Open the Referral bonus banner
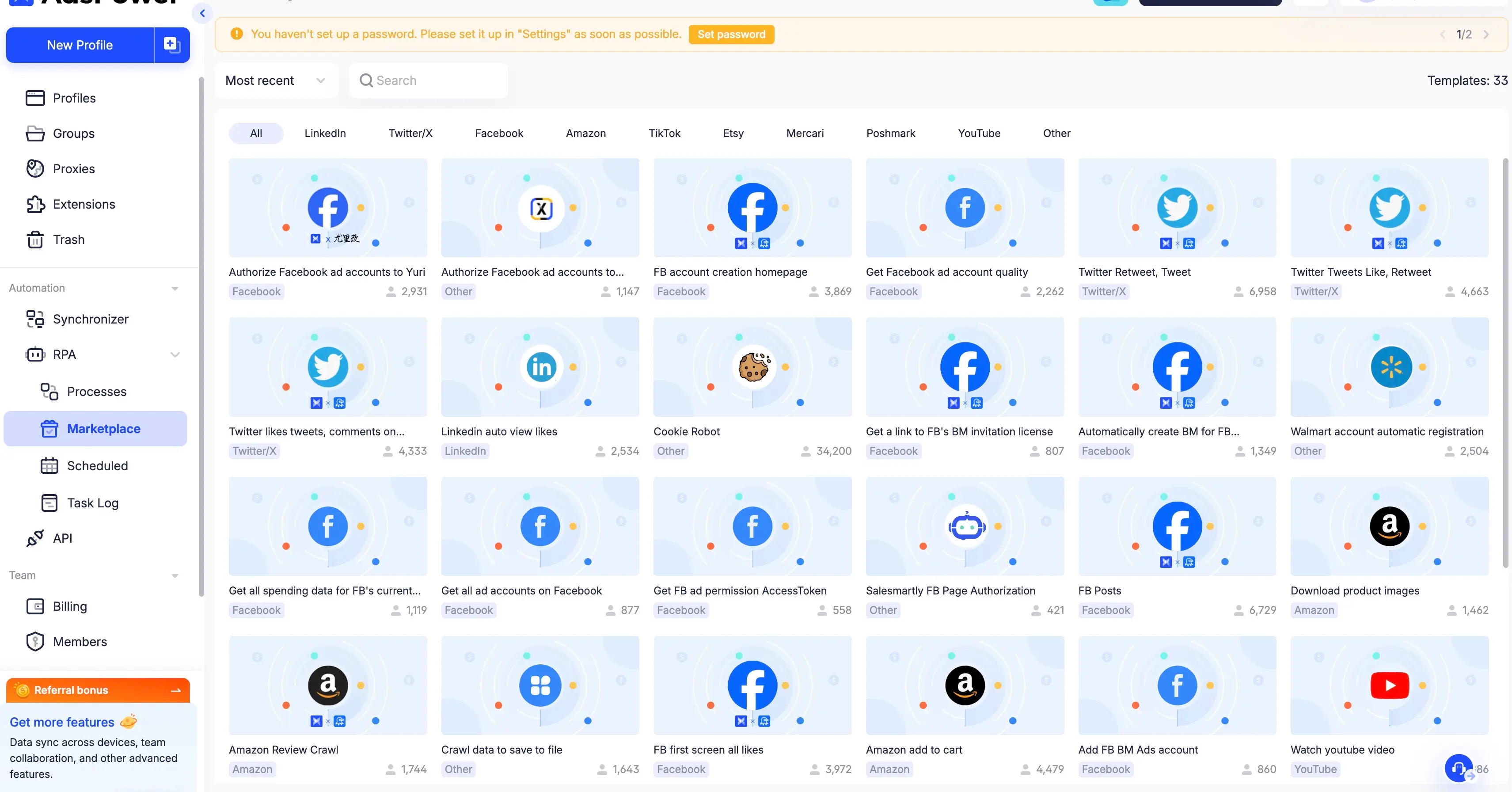The width and height of the screenshot is (1512, 792). pos(98,690)
